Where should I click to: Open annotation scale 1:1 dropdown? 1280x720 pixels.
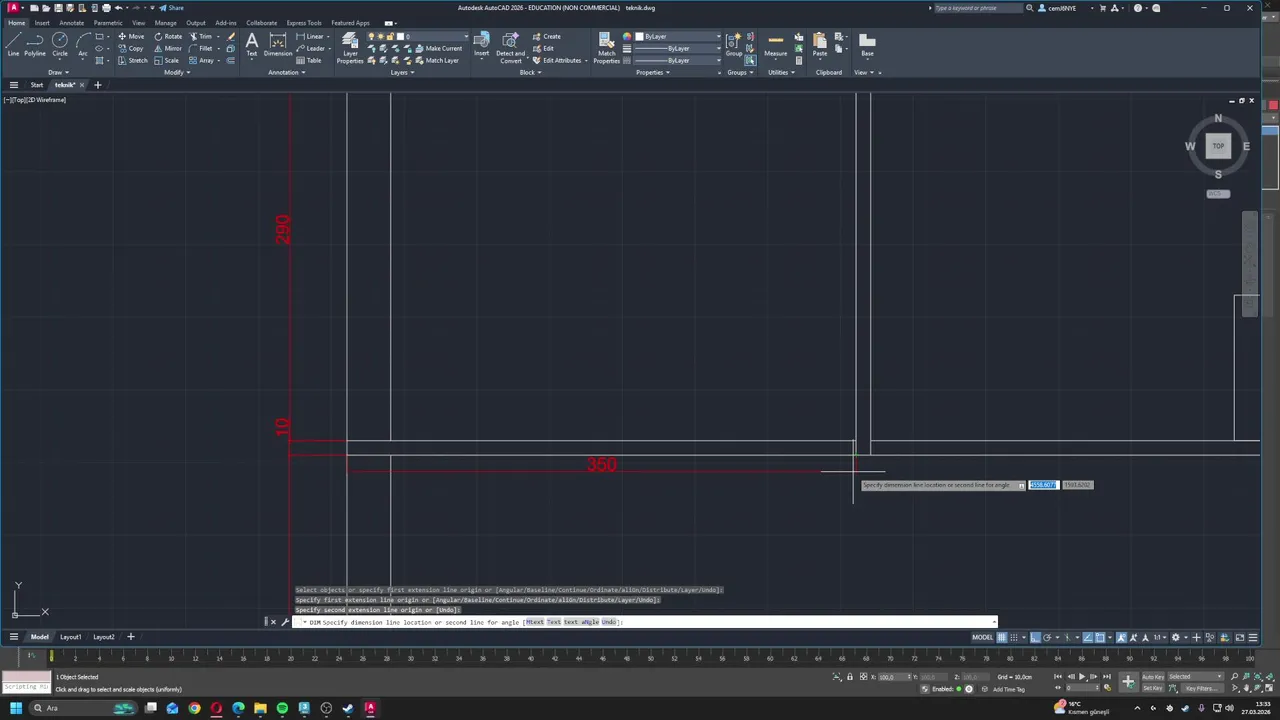1158,637
